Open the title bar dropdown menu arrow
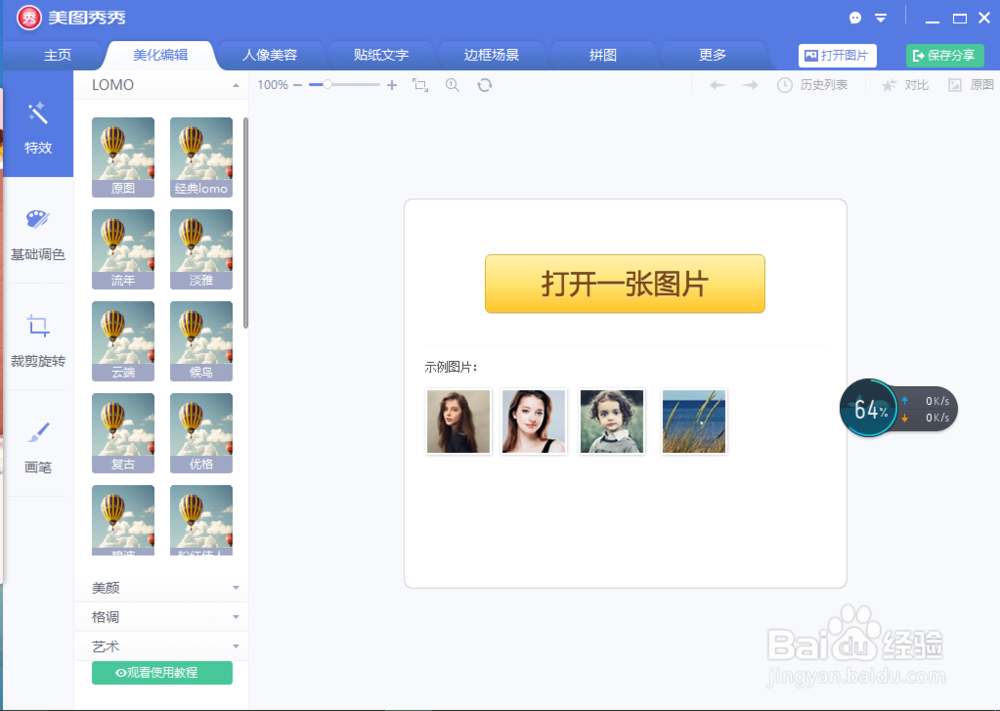The image size is (1000, 711). pyautogui.click(x=881, y=18)
